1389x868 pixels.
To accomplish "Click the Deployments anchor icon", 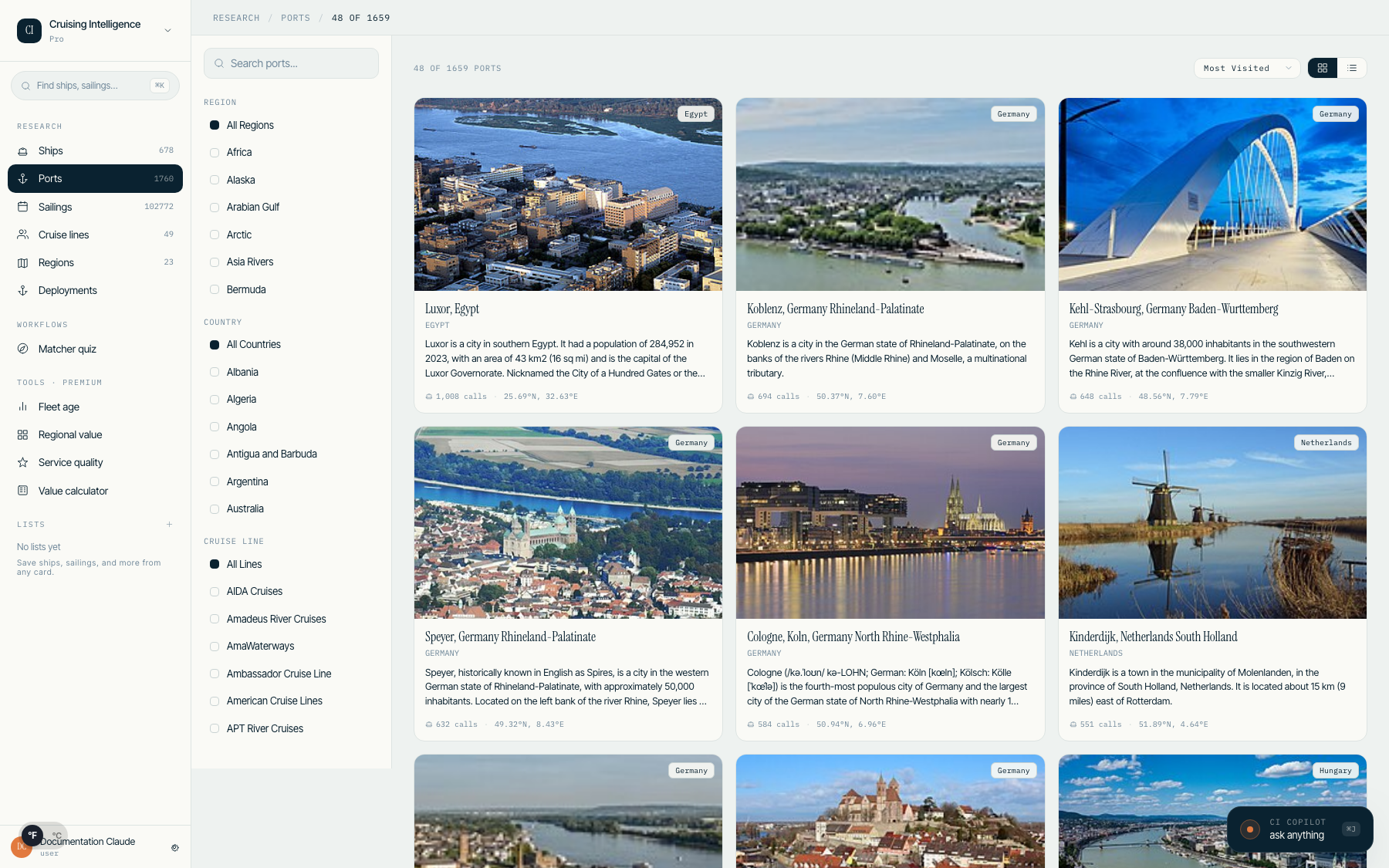I will point(23,291).
